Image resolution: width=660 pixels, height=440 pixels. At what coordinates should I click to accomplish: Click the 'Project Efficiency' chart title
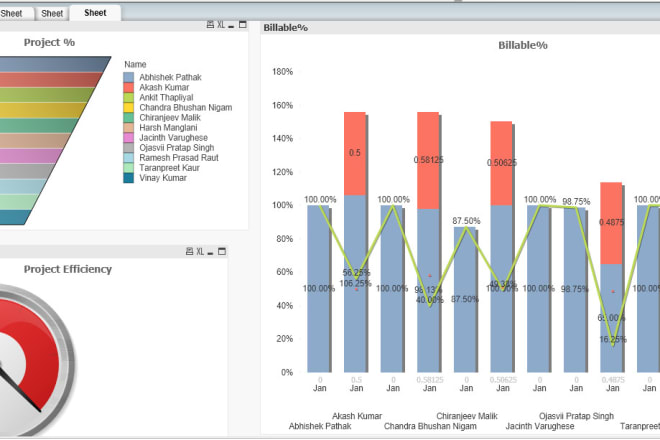tap(68, 269)
